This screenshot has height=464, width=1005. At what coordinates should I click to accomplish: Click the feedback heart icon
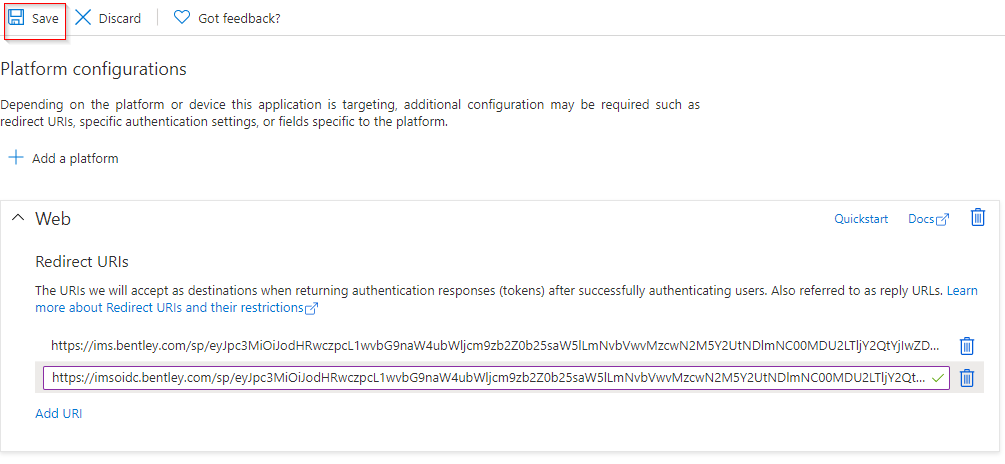[x=181, y=18]
